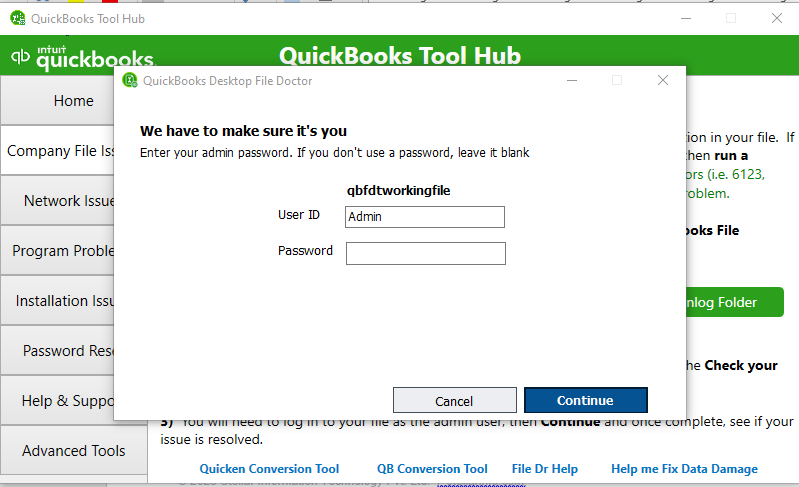Click the 'qbfdtworkingfile' file name text

click(x=398, y=191)
